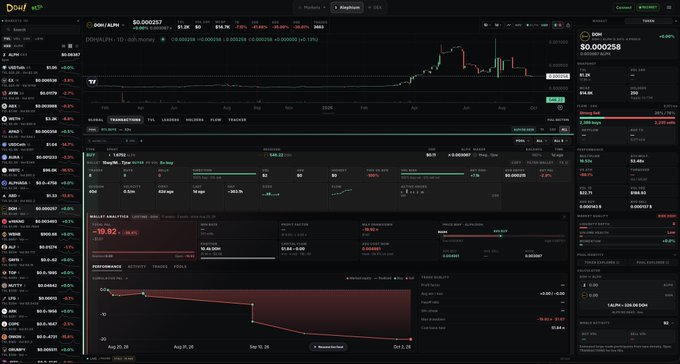
Task: Toggle the ALPH/USD currency switch on chart
Action: click(x=538, y=25)
